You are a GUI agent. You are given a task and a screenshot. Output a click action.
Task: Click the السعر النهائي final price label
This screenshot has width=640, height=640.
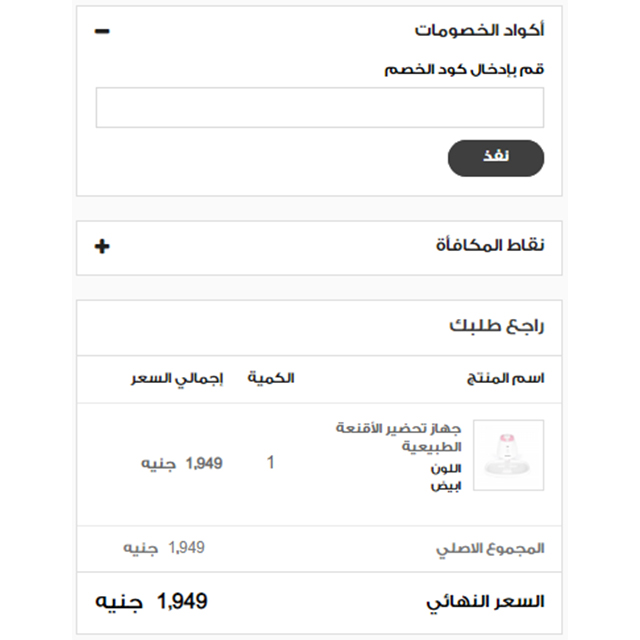coord(485,602)
